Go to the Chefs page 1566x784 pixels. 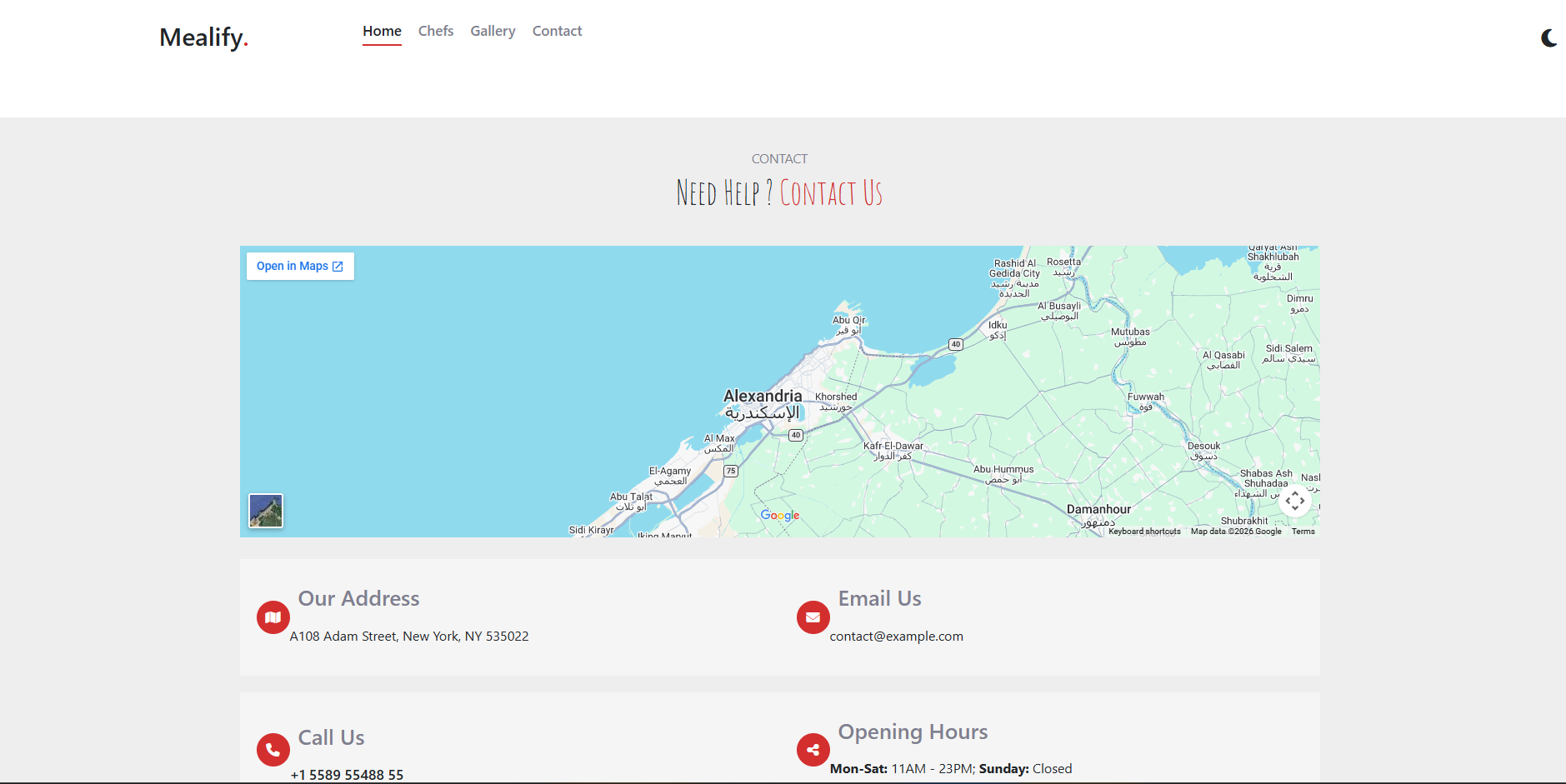[x=435, y=31]
